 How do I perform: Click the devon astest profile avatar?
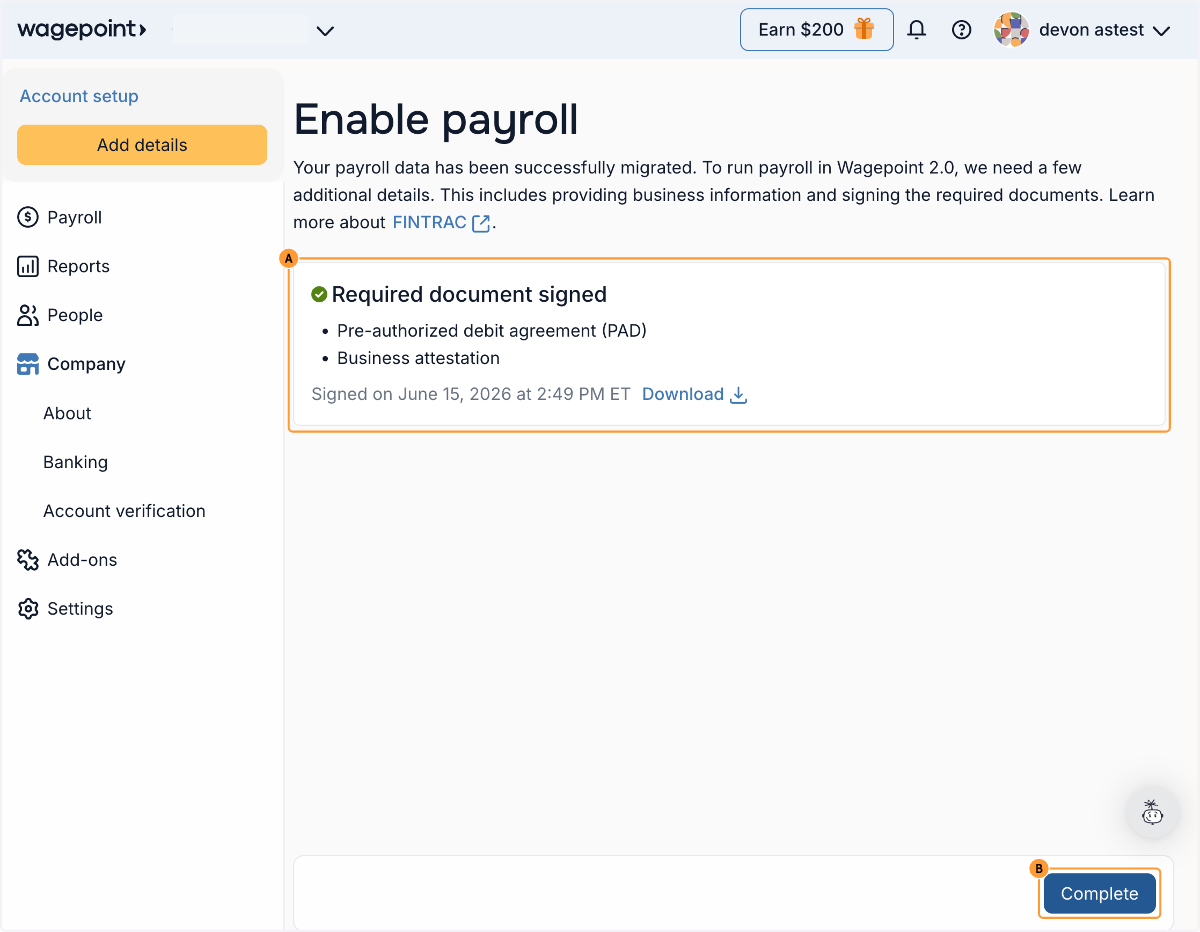[1012, 30]
